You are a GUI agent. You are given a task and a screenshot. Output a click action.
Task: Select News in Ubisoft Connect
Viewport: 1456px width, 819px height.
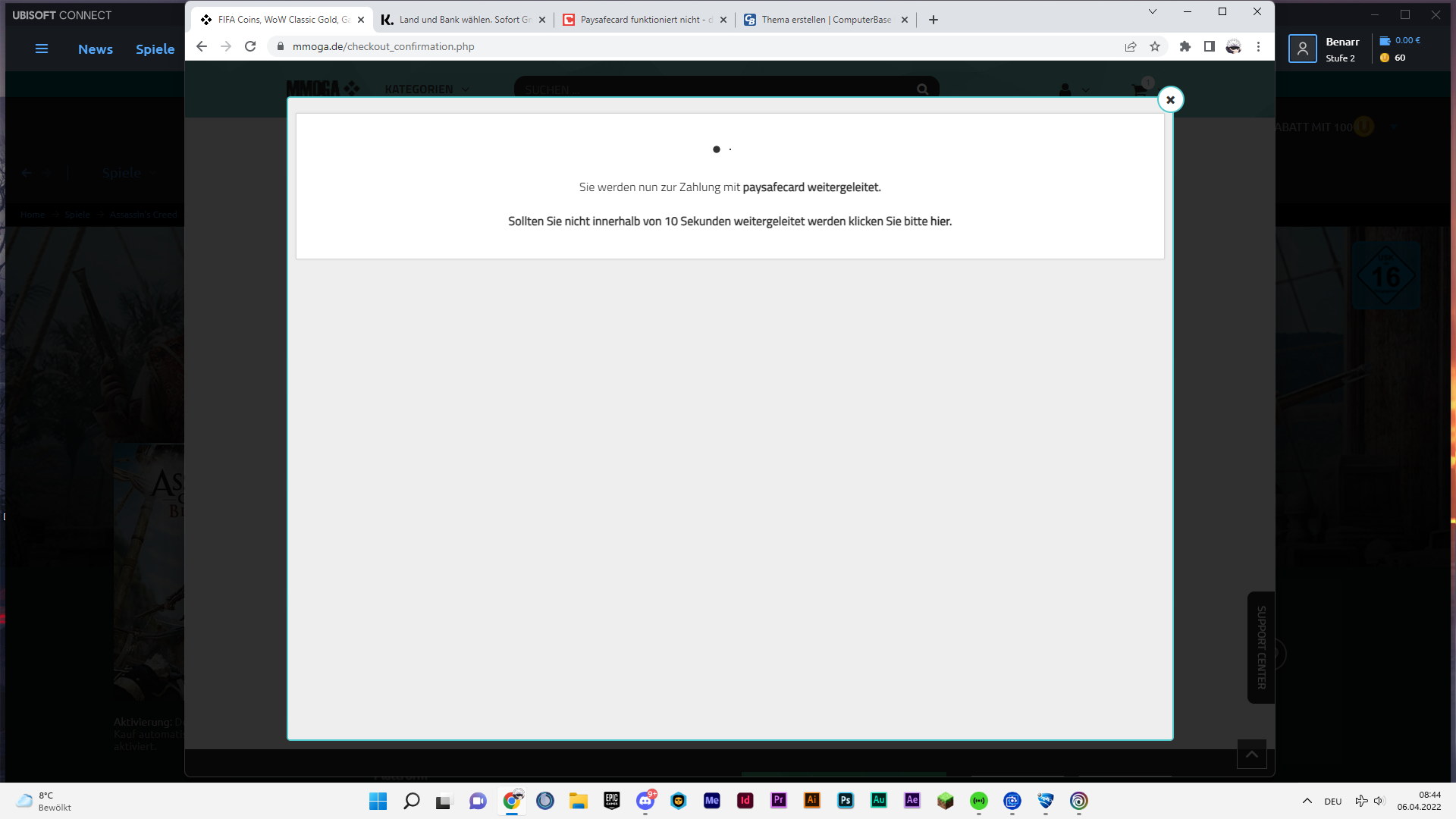point(96,49)
